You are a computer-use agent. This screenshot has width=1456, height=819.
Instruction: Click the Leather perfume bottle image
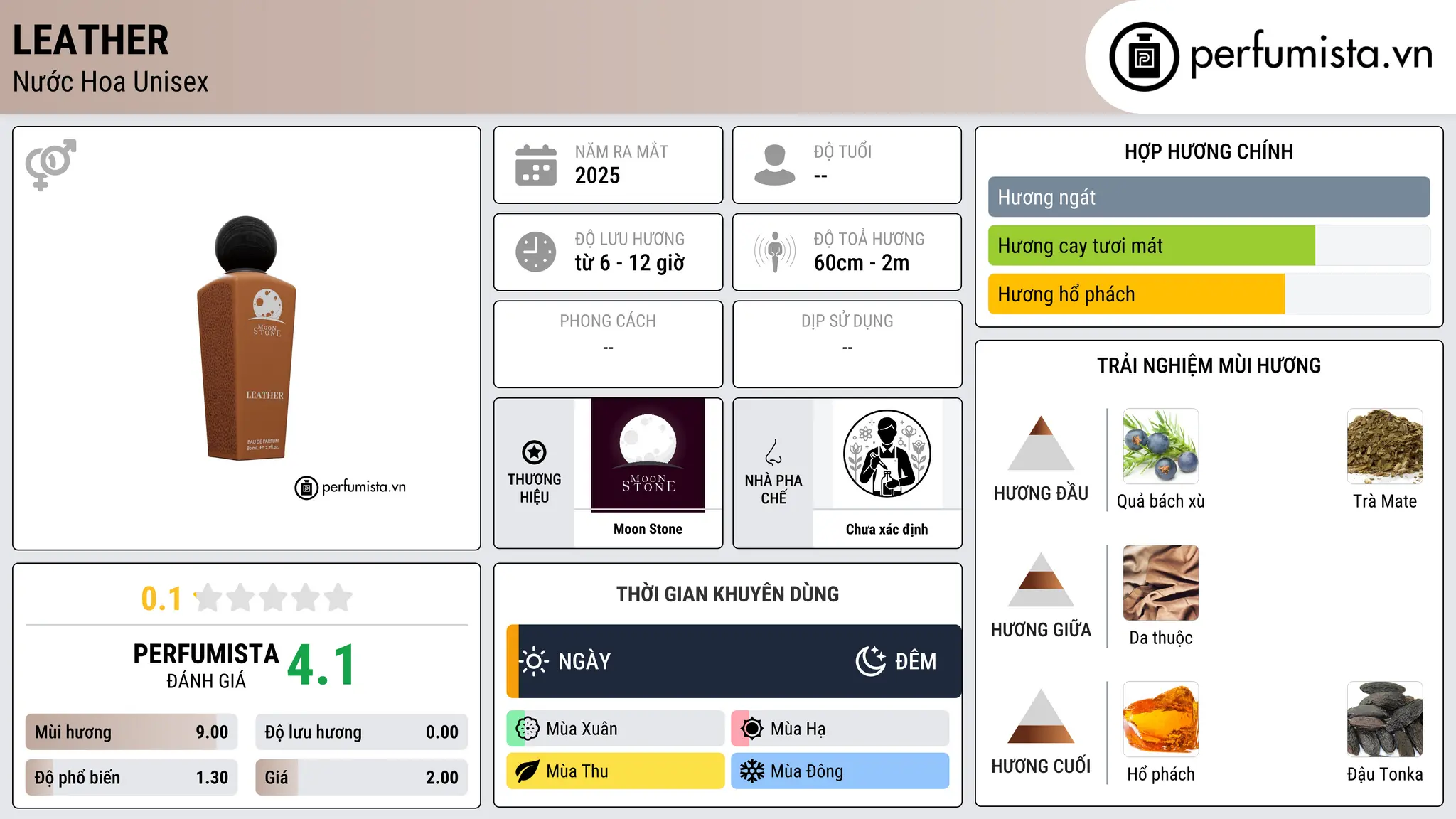(246, 338)
